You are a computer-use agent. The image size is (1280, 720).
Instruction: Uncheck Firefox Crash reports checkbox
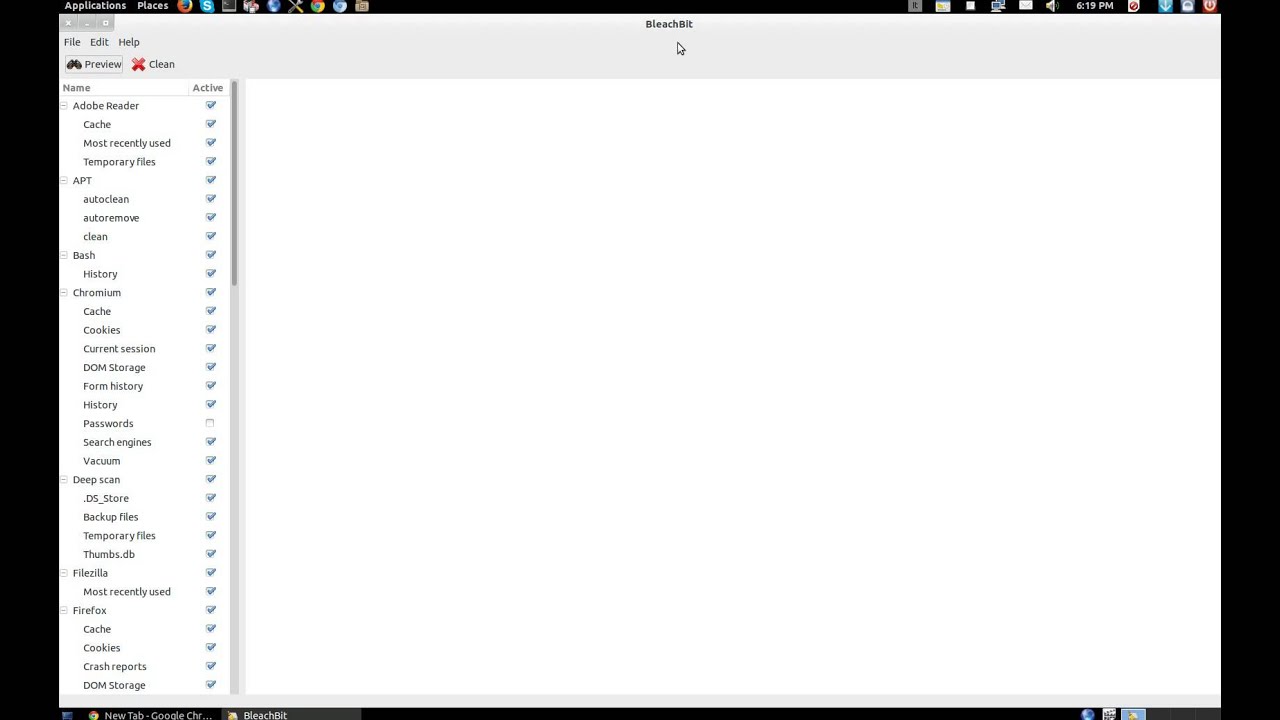pos(211,666)
